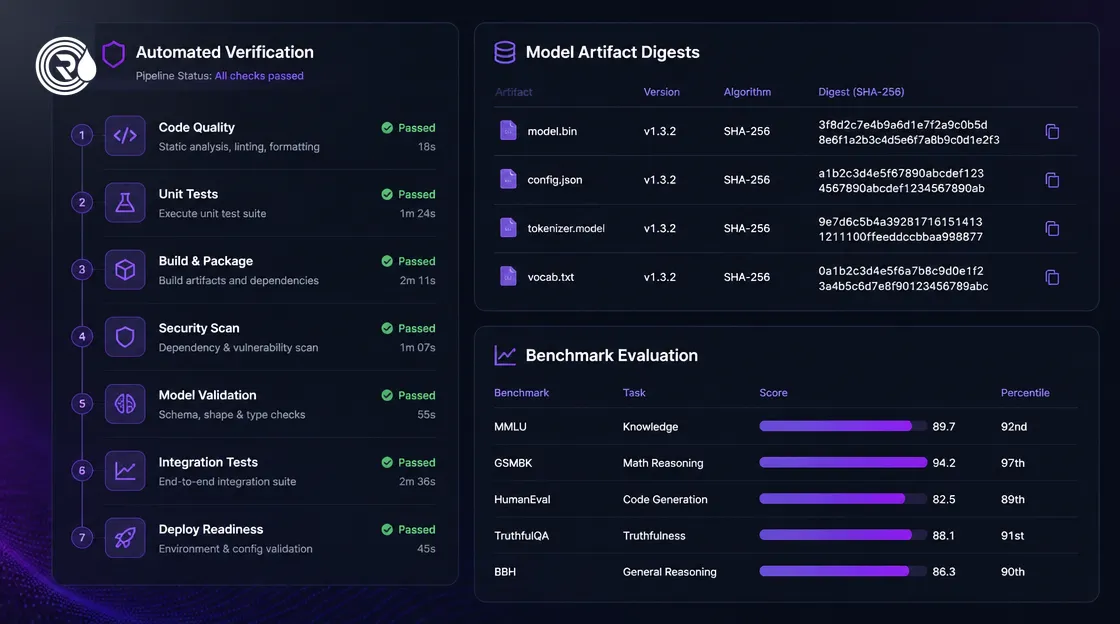Screen dimensions: 1120x624
Task: Select step 6 marker in pipeline
Action: click(x=82, y=470)
